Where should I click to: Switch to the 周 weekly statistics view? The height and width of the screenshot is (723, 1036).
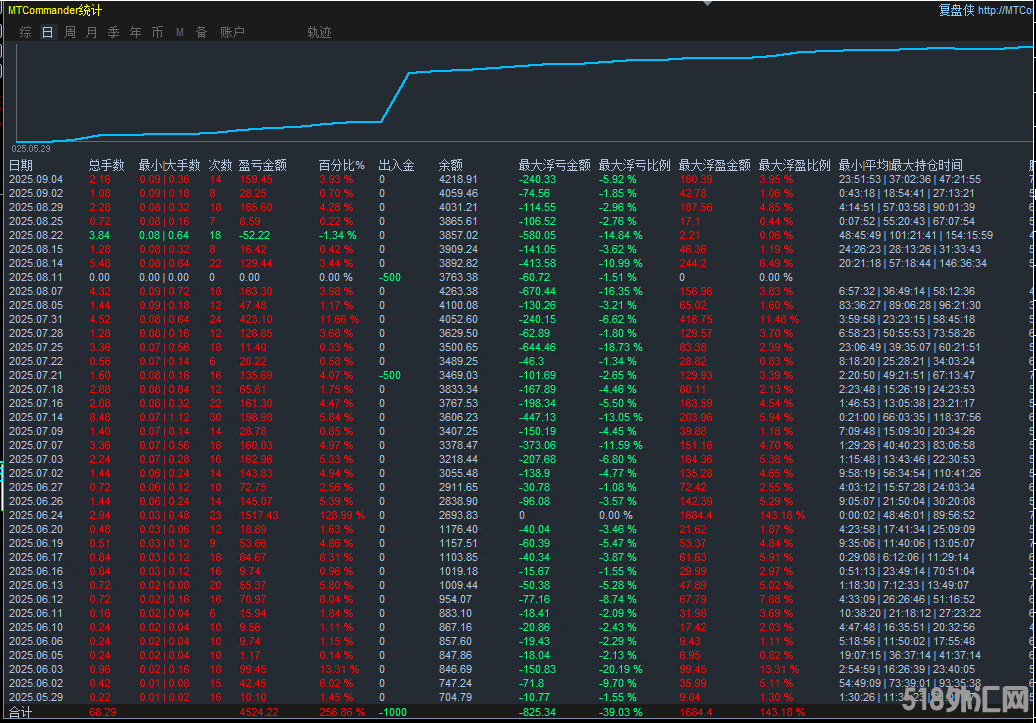pyautogui.click(x=68, y=31)
